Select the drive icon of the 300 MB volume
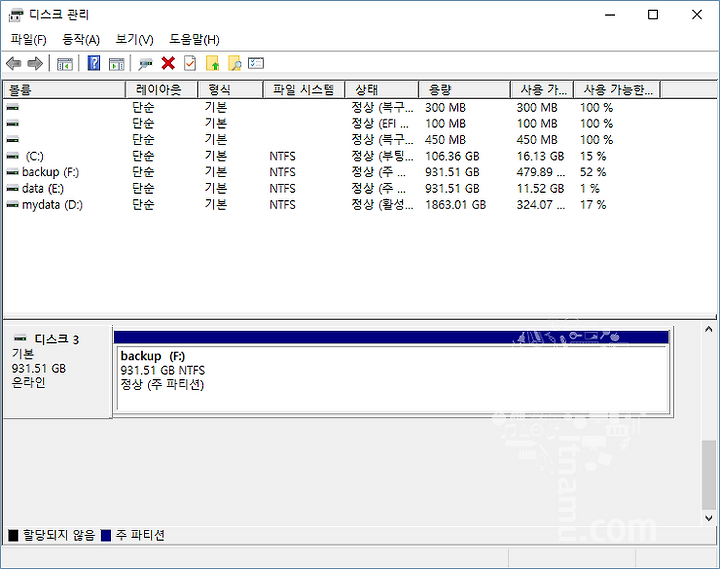 point(13,107)
